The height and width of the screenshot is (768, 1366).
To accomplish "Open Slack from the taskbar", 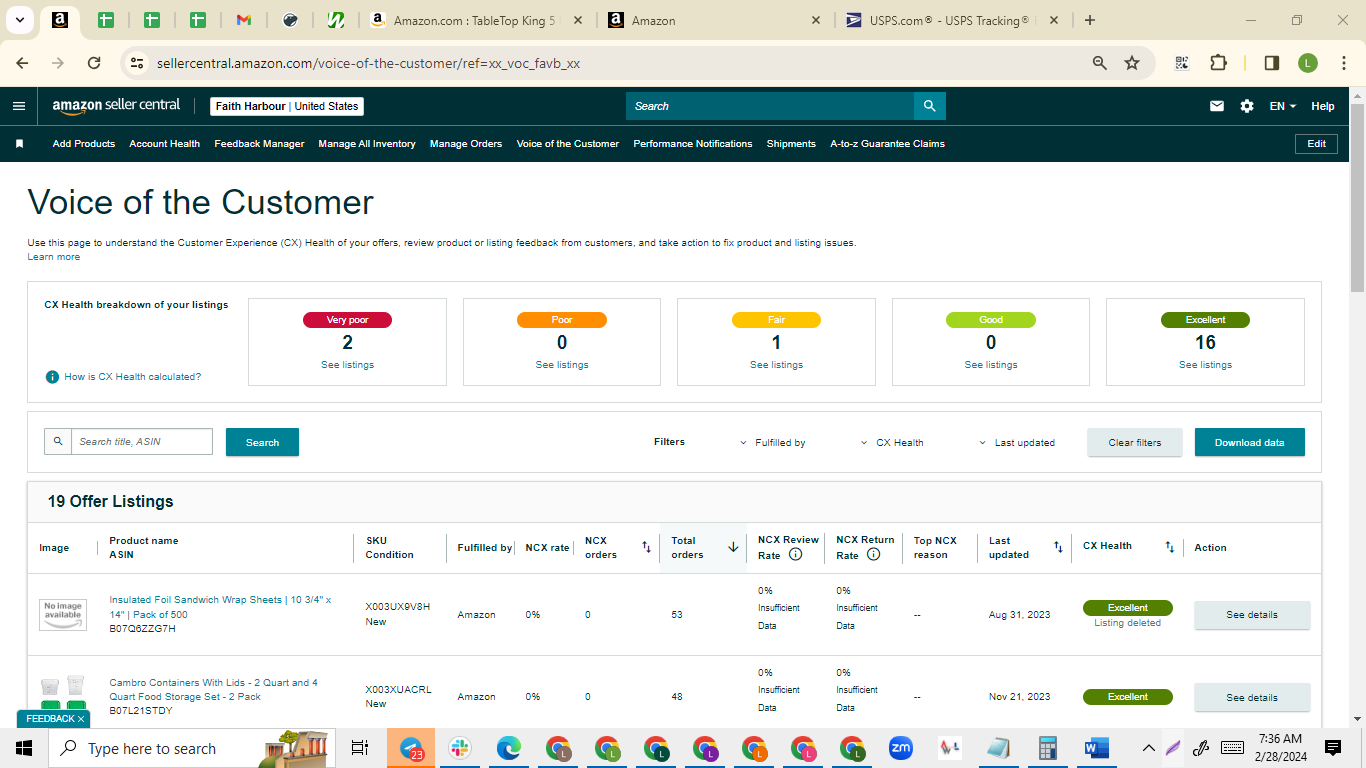I will (x=460, y=748).
